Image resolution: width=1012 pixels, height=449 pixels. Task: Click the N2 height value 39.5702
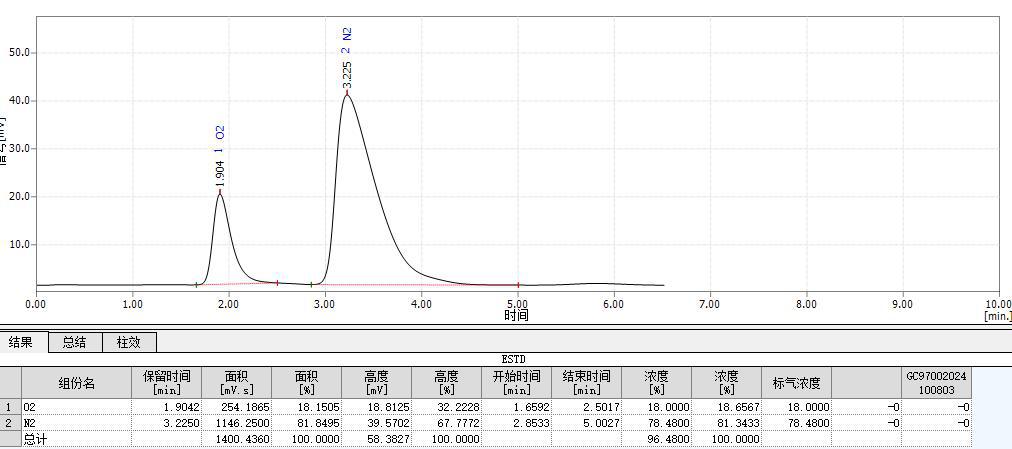(376, 423)
